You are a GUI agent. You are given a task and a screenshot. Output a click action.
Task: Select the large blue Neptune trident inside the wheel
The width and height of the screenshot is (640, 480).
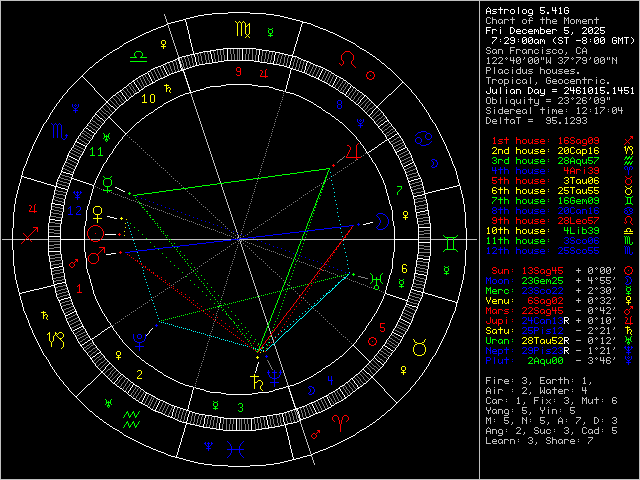coord(274,378)
